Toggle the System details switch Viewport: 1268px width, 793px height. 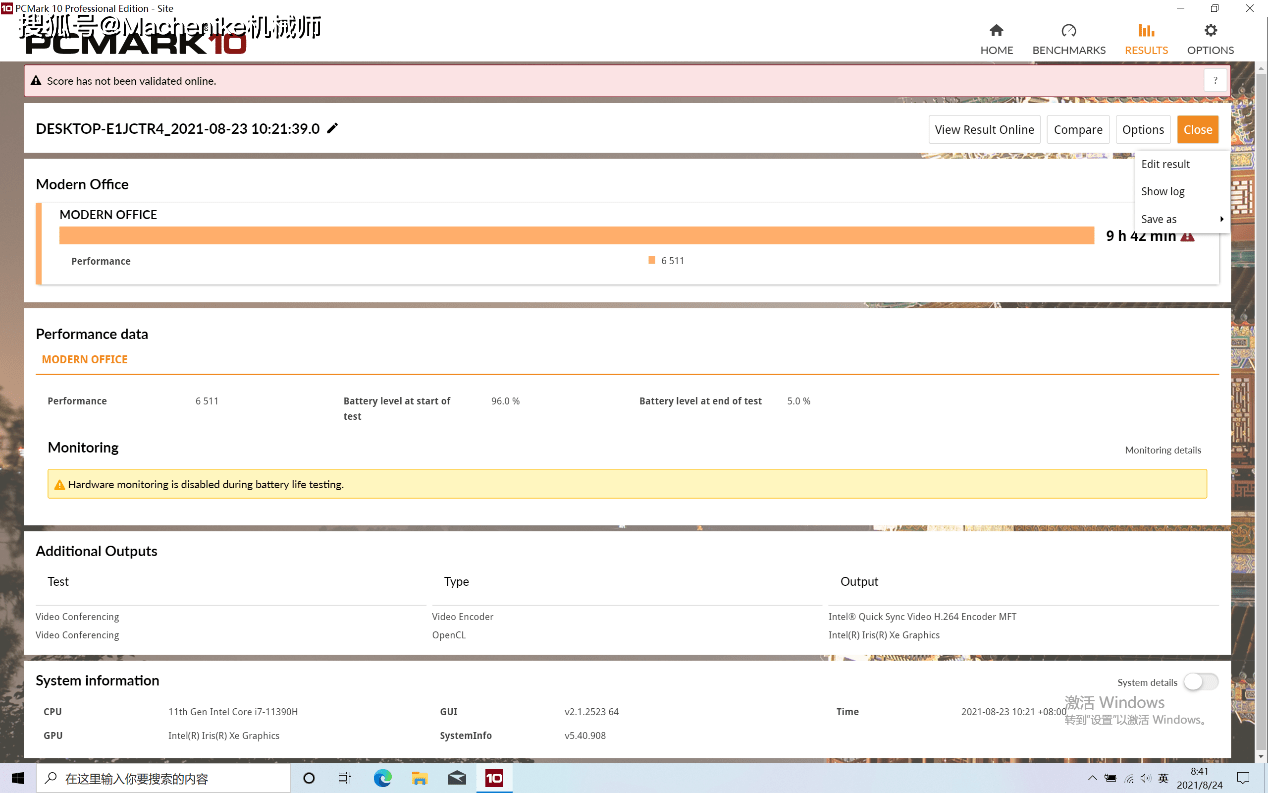pyautogui.click(x=1200, y=682)
